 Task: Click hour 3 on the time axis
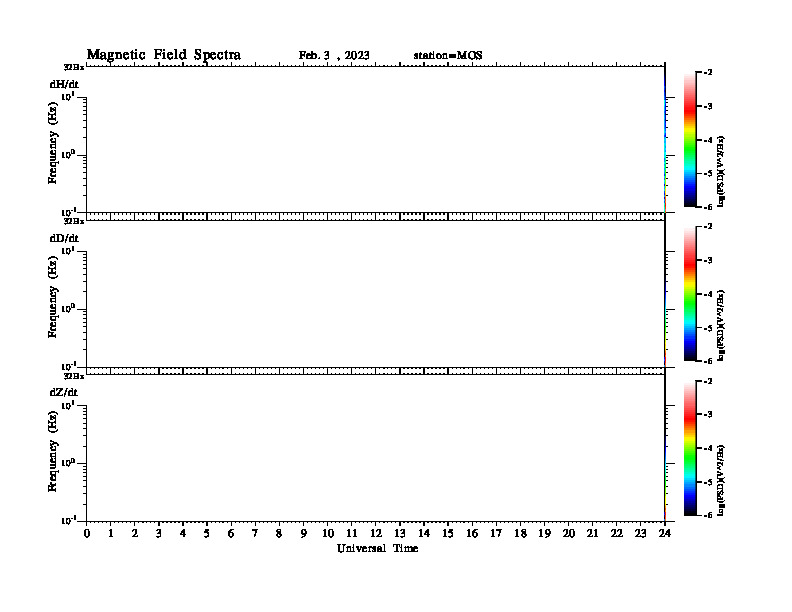[159, 534]
